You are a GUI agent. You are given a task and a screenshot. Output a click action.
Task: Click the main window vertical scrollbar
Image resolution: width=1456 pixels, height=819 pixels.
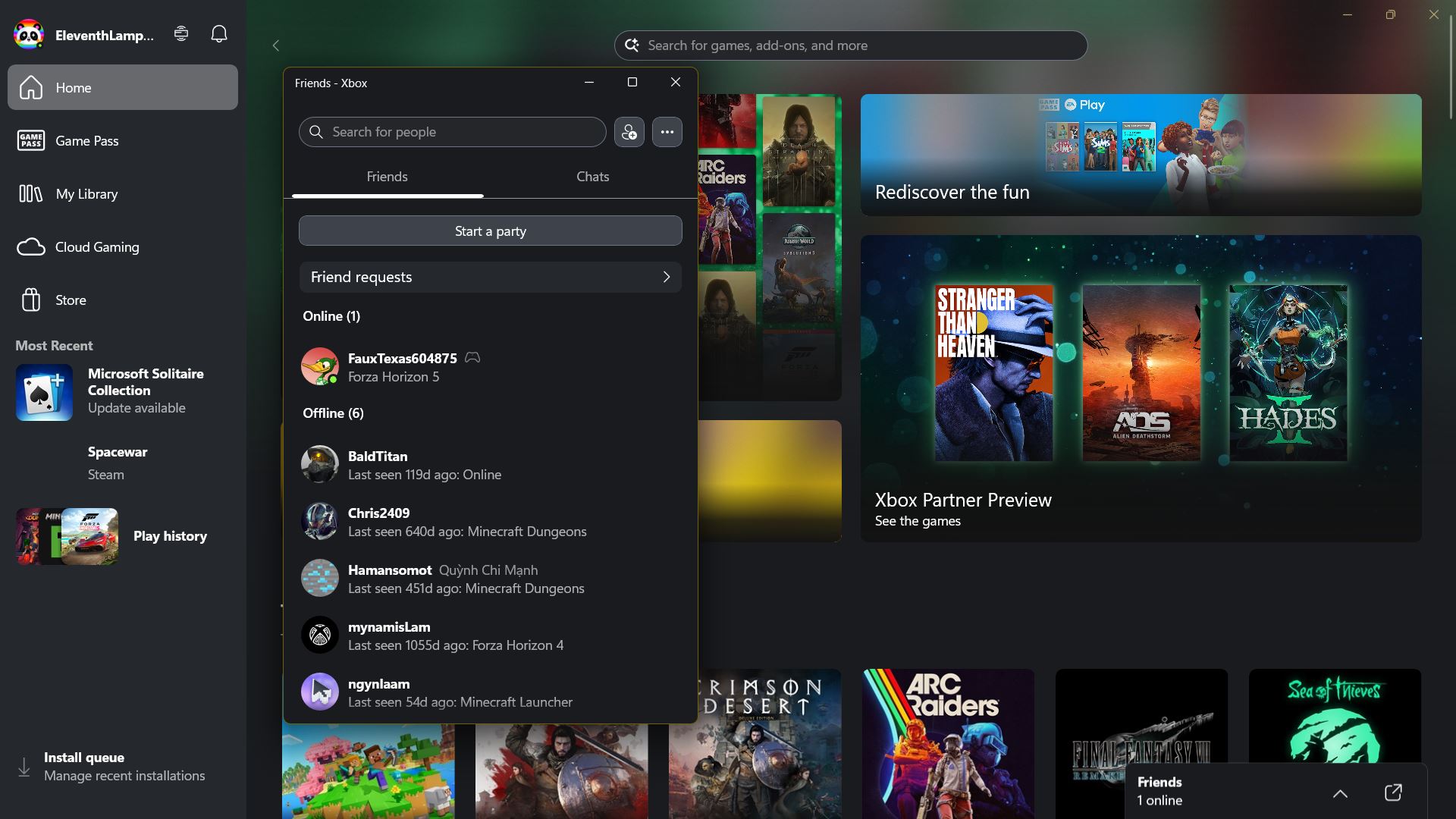coord(1451,68)
